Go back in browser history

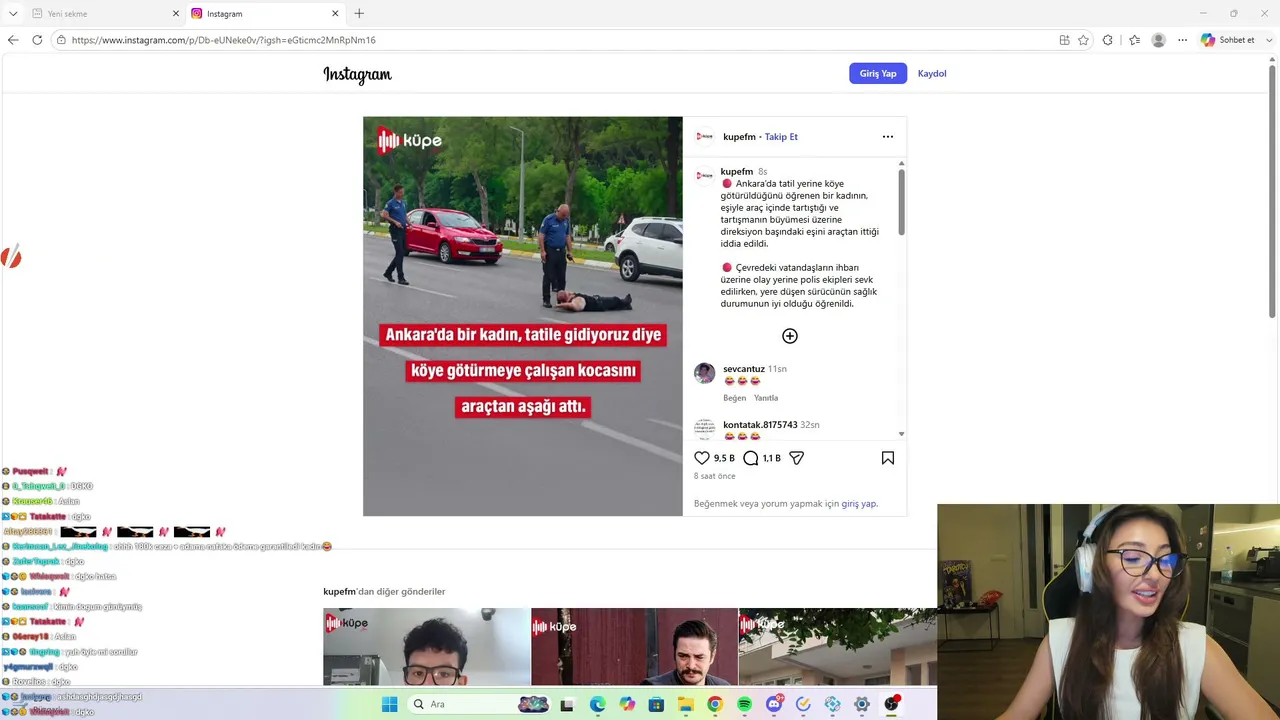(13, 40)
